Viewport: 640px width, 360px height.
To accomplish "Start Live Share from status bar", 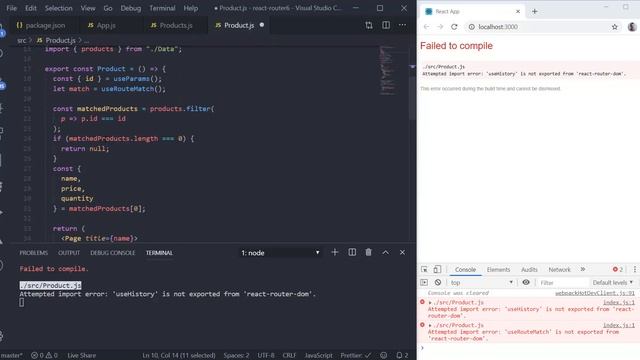I will coord(81,356).
